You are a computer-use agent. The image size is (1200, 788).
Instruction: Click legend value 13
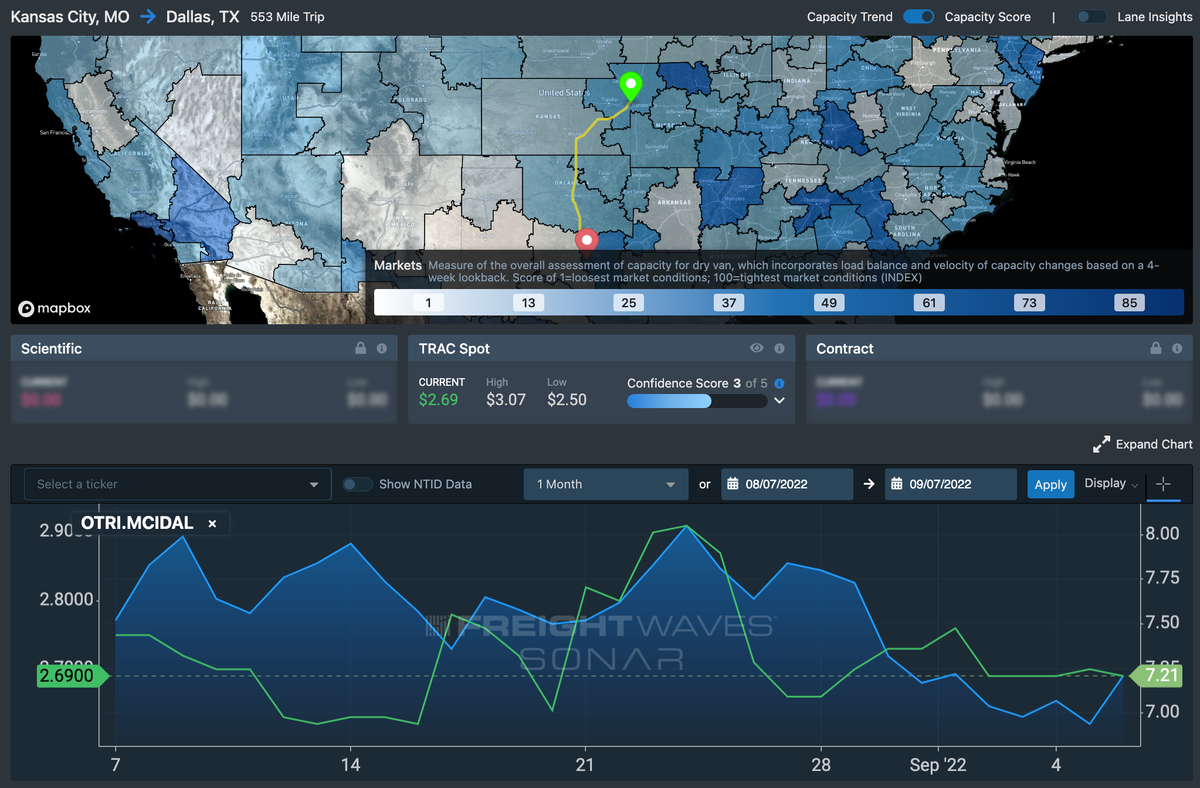[x=528, y=303]
